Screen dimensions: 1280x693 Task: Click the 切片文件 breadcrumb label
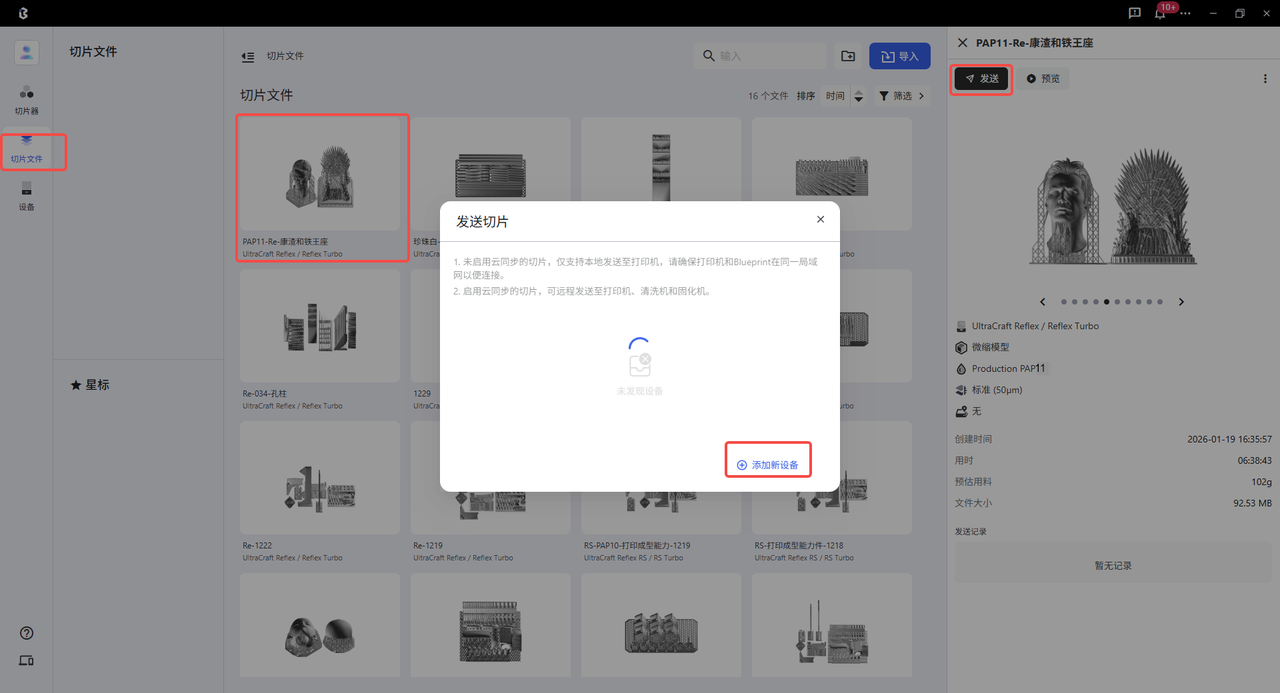285,57
